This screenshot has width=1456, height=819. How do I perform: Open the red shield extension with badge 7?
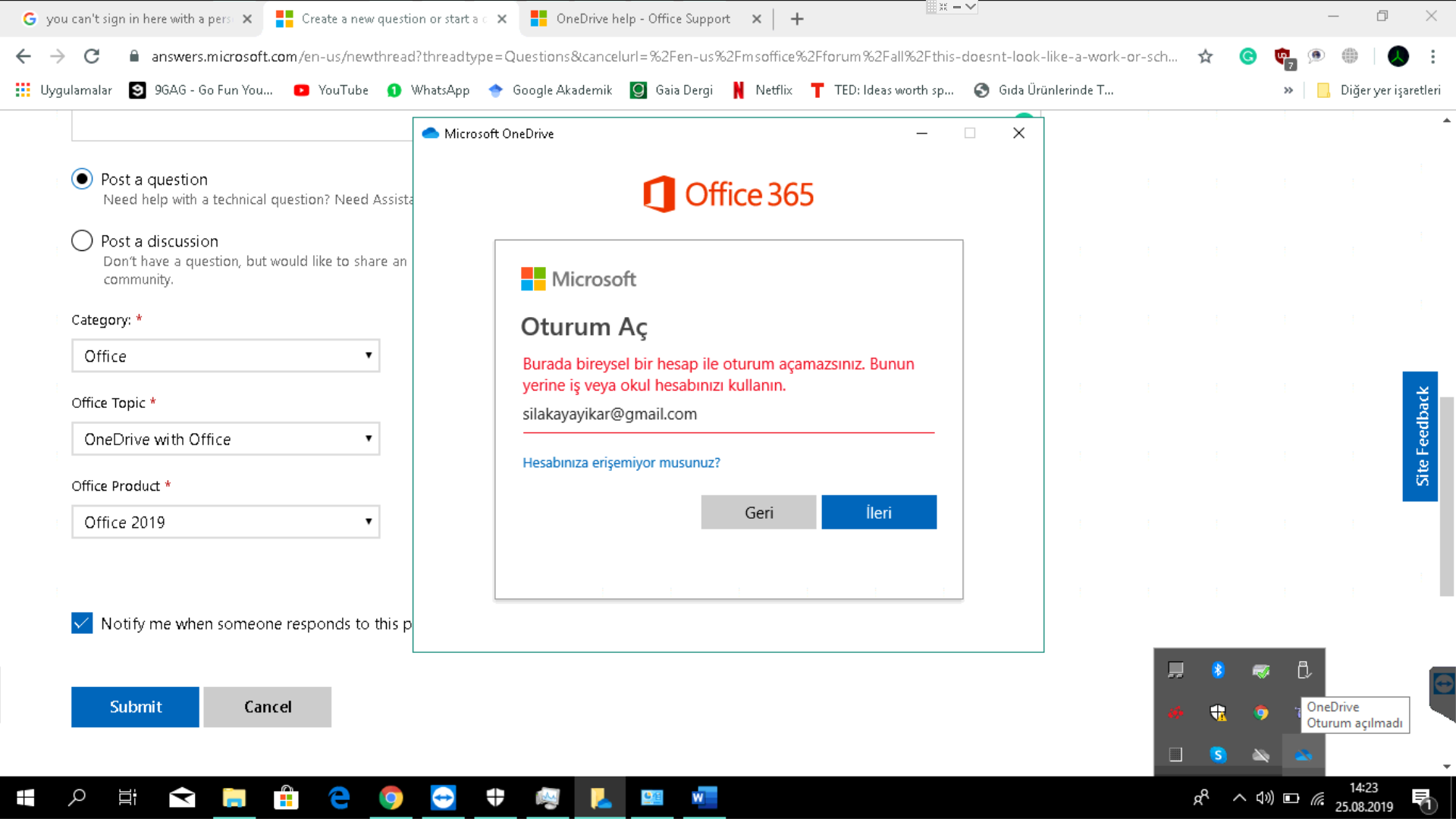point(1283,58)
